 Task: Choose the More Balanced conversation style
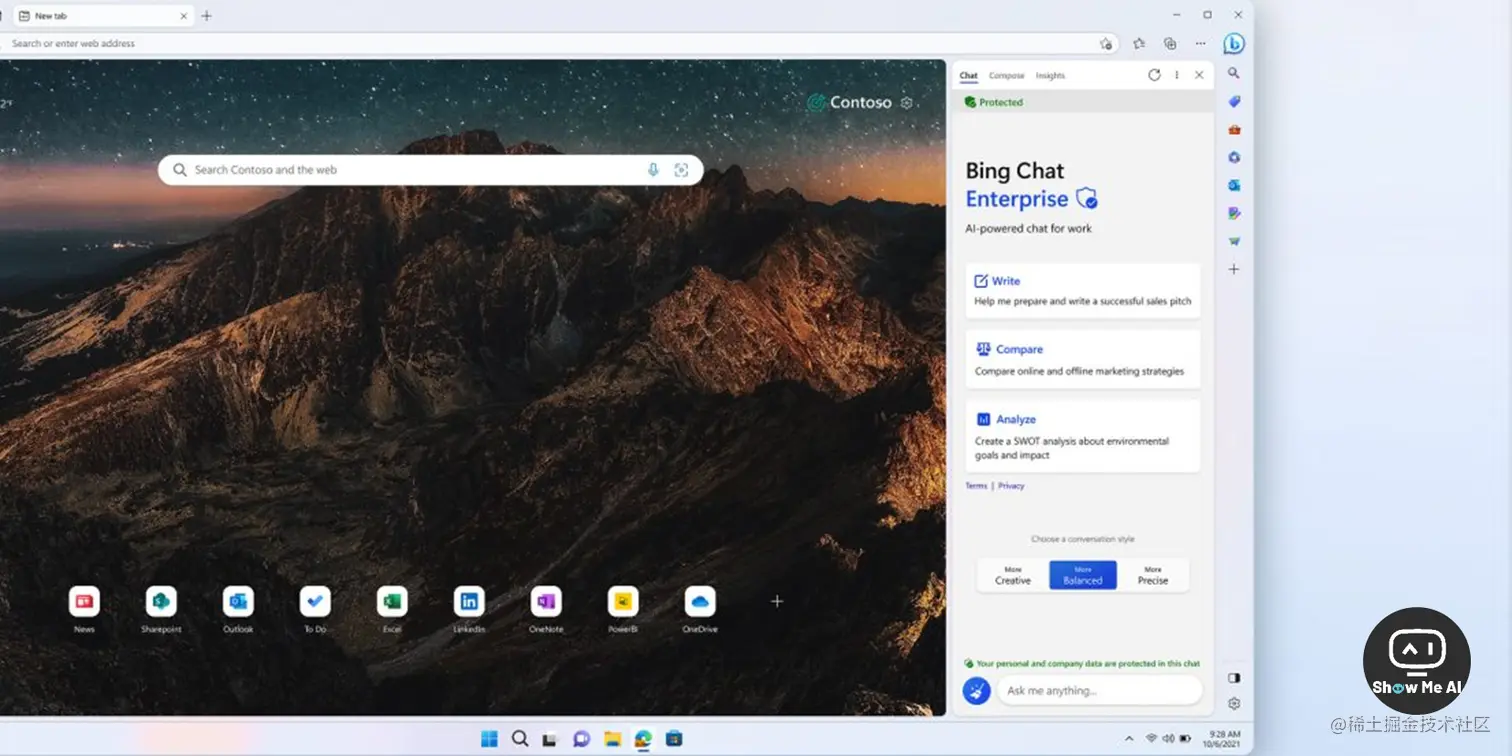pyautogui.click(x=1083, y=575)
